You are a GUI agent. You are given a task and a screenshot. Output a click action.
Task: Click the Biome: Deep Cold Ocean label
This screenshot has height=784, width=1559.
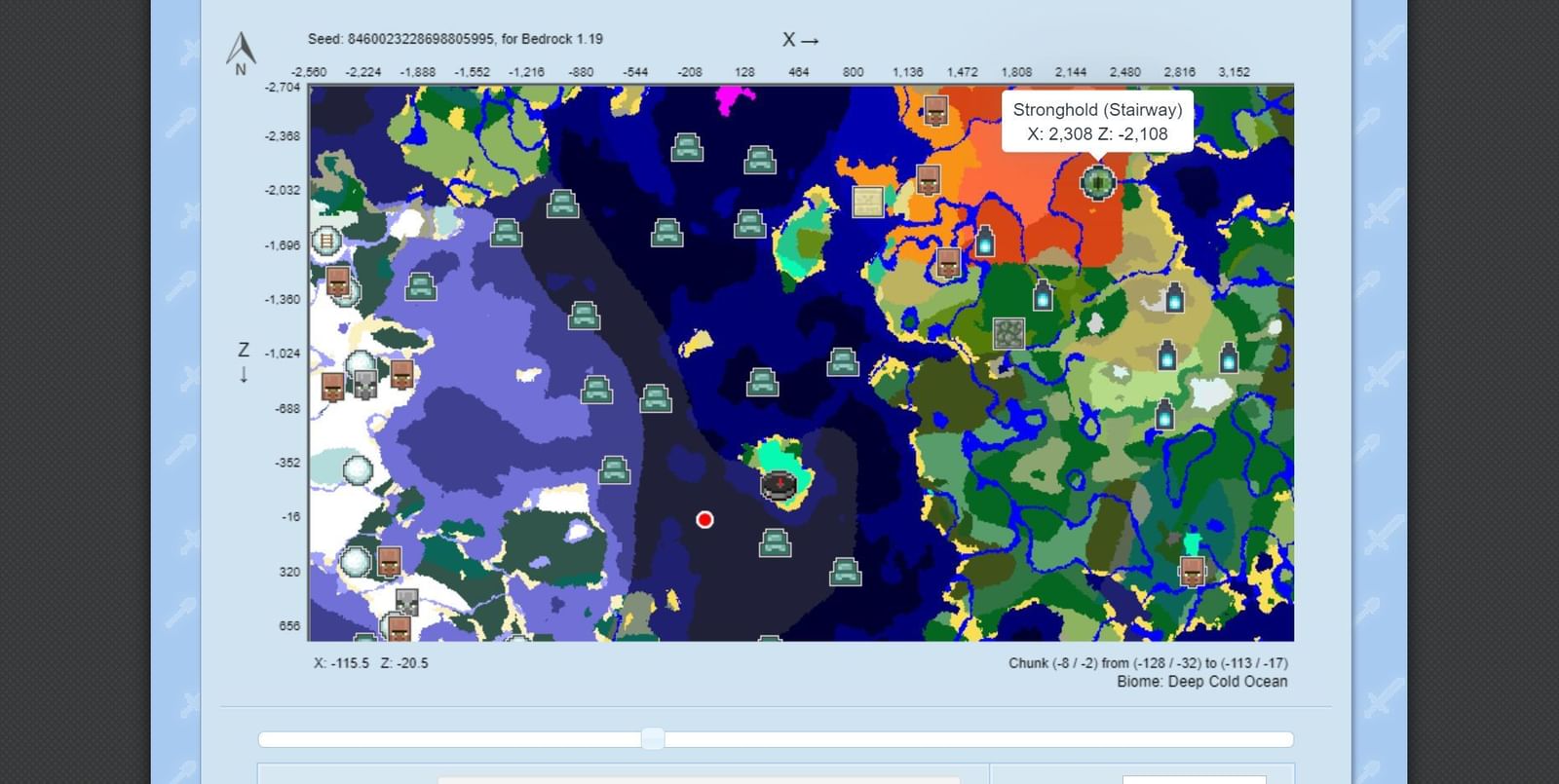pyautogui.click(x=1201, y=682)
